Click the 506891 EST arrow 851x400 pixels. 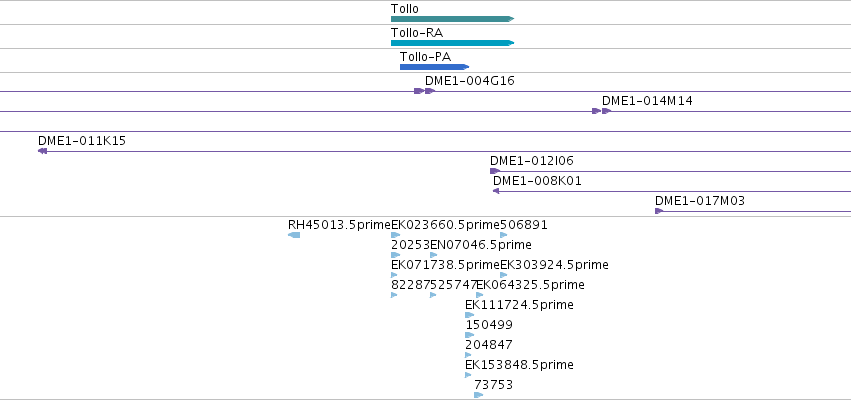[504, 235]
